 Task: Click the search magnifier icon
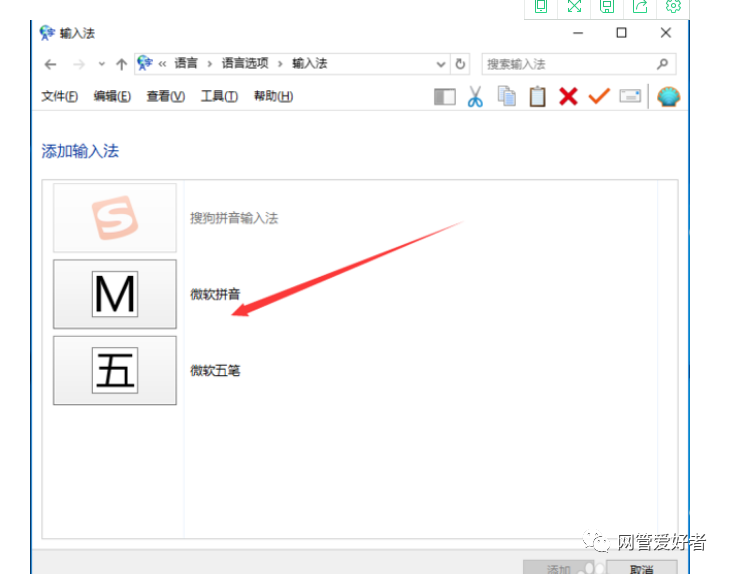(x=662, y=64)
